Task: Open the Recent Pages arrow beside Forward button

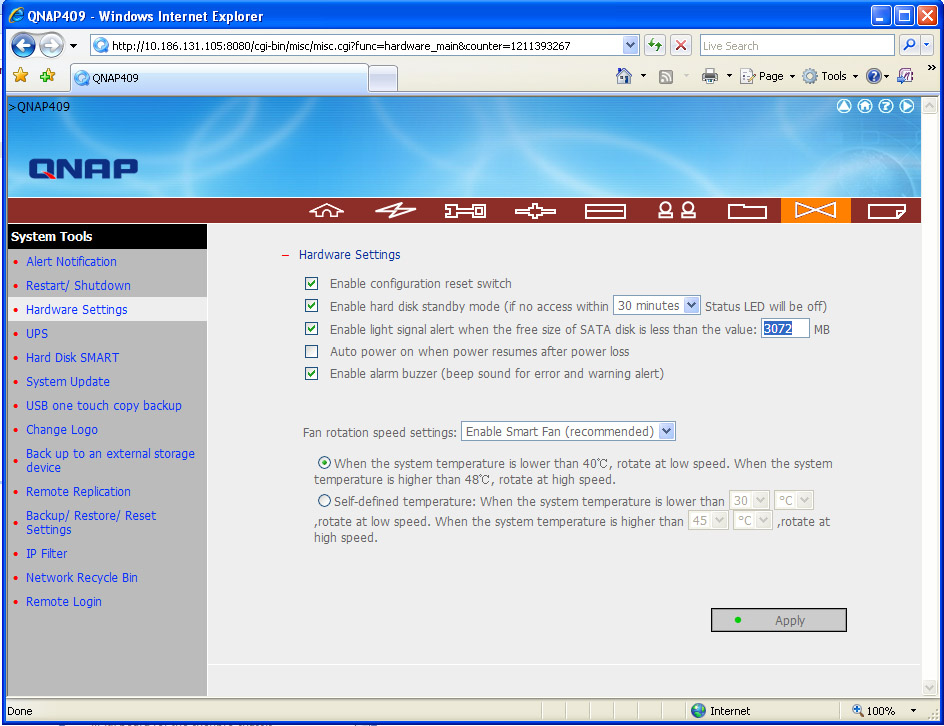Action: (73, 46)
